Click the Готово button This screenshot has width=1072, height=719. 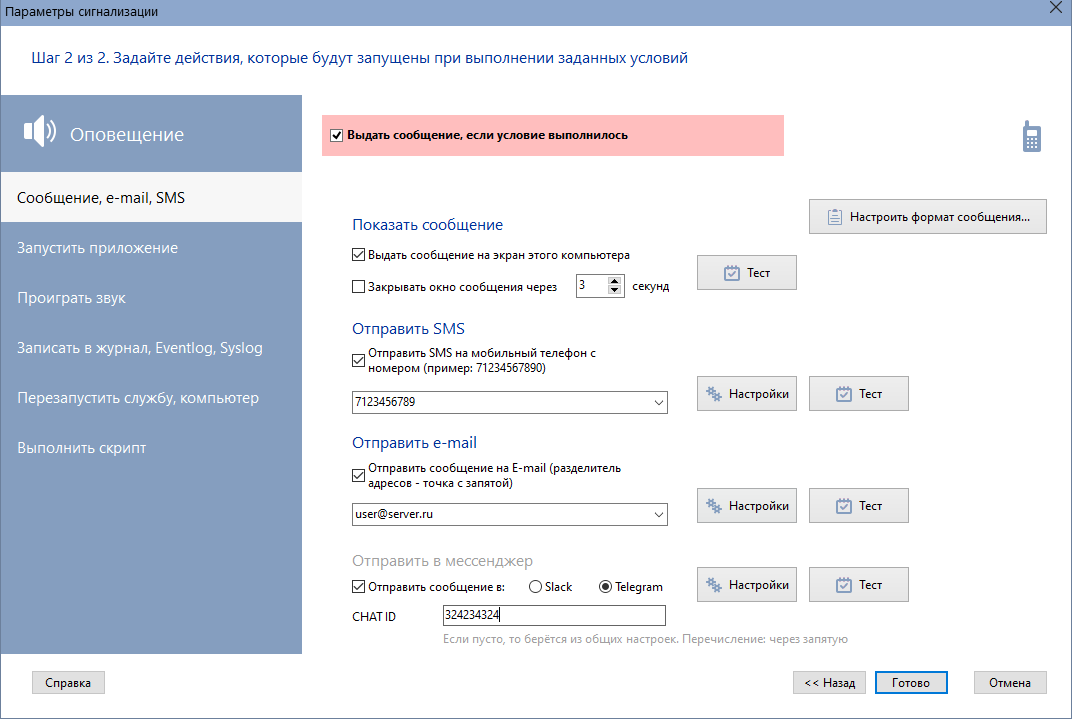pos(911,683)
